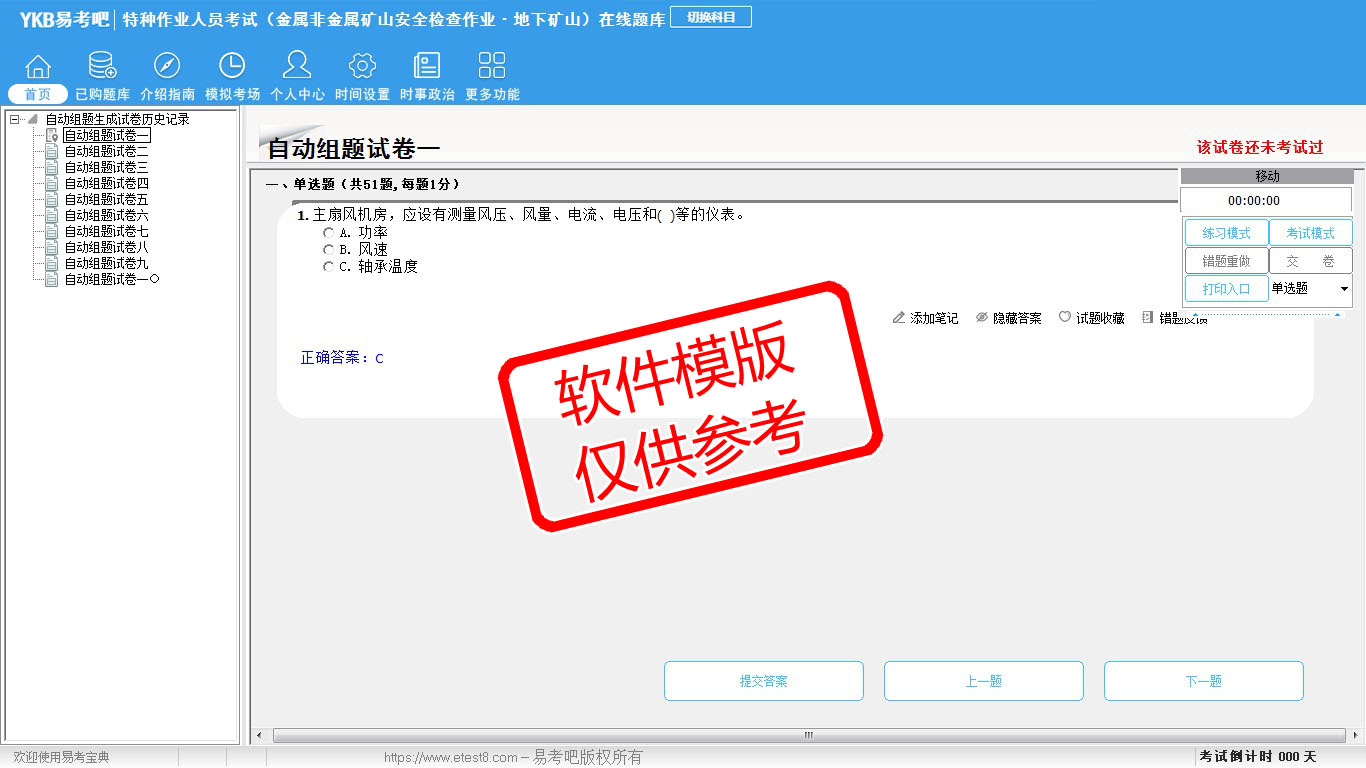Switch to 考试模式 exam mode
Image resolution: width=1366 pixels, height=768 pixels.
1310,233
